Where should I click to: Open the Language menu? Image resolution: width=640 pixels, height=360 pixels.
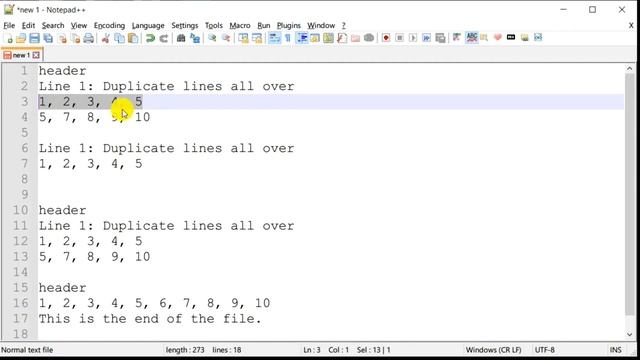click(148, 25)
